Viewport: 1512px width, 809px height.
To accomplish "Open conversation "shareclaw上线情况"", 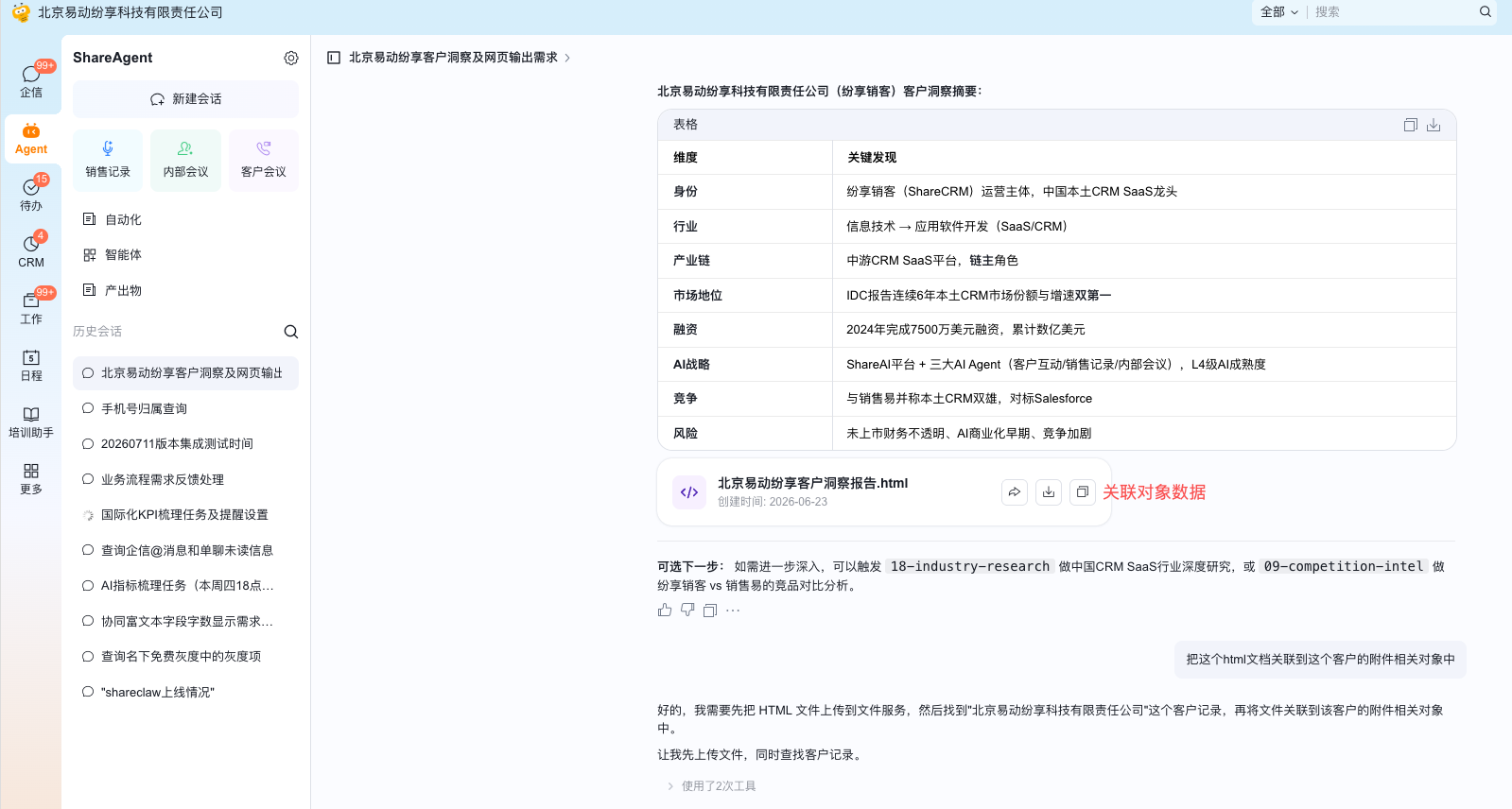I will [185, 692].
